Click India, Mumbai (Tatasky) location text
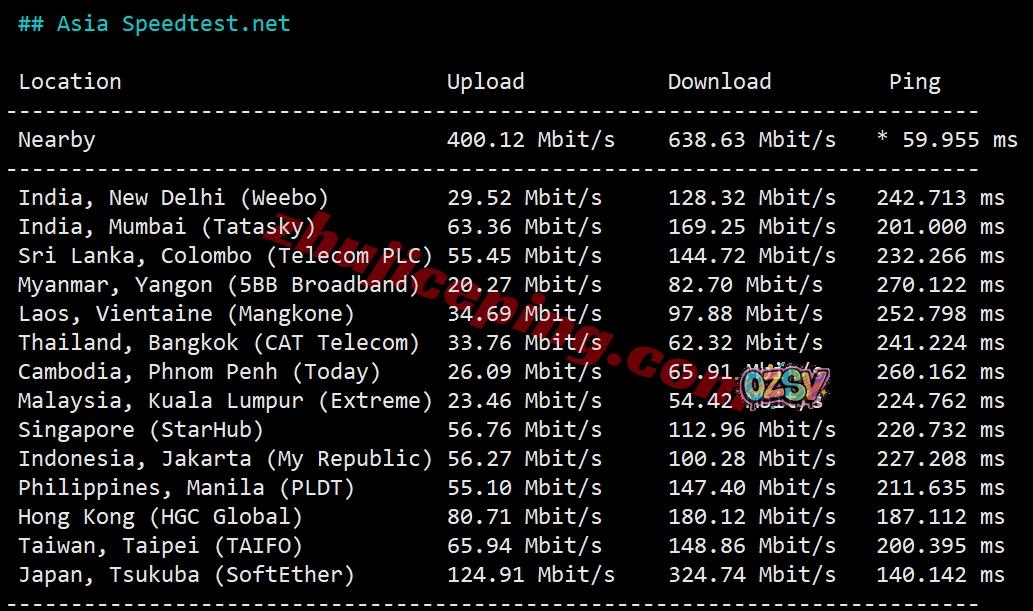1033x611 pixels. click(x=167, y=227)
